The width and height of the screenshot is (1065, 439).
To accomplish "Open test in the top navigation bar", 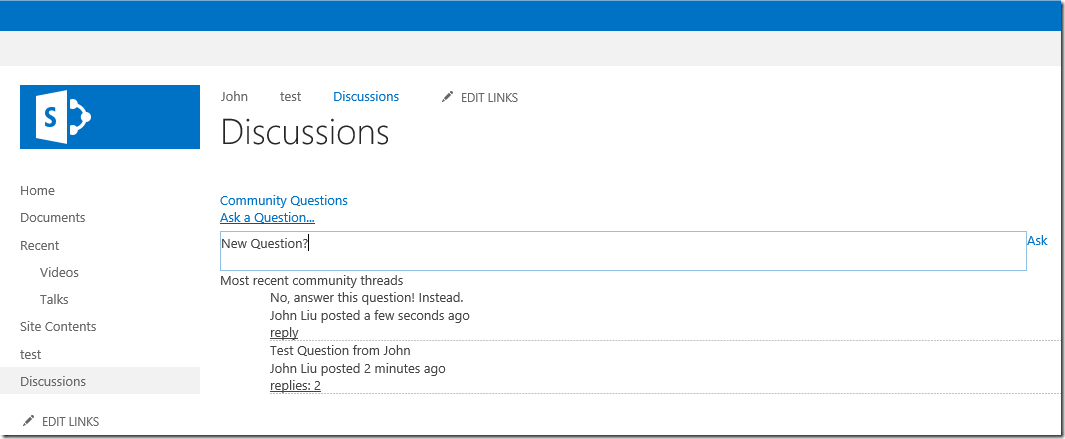I will [290, 97].
